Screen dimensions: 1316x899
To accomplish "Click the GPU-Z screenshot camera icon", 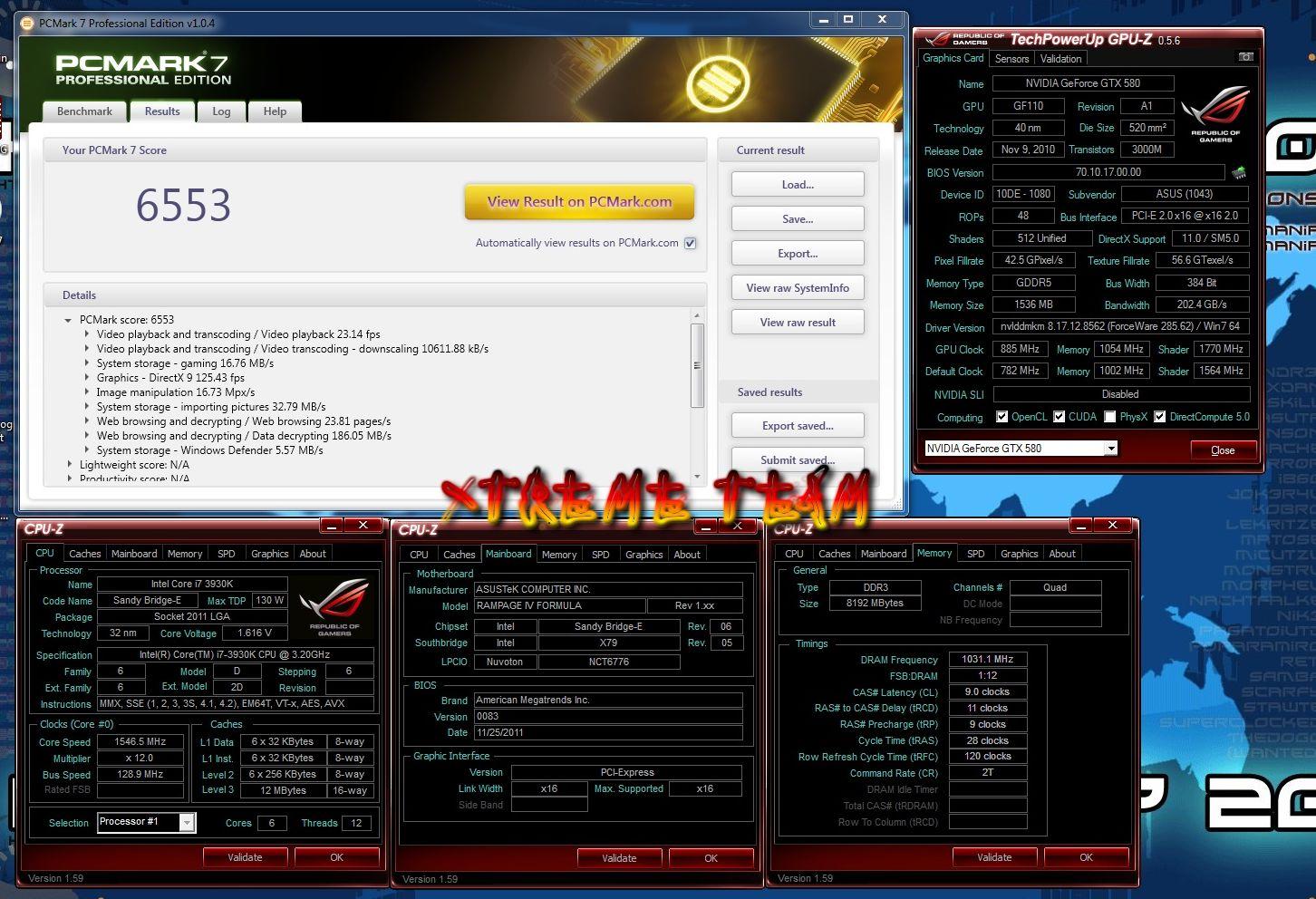I will point(1246,57).
